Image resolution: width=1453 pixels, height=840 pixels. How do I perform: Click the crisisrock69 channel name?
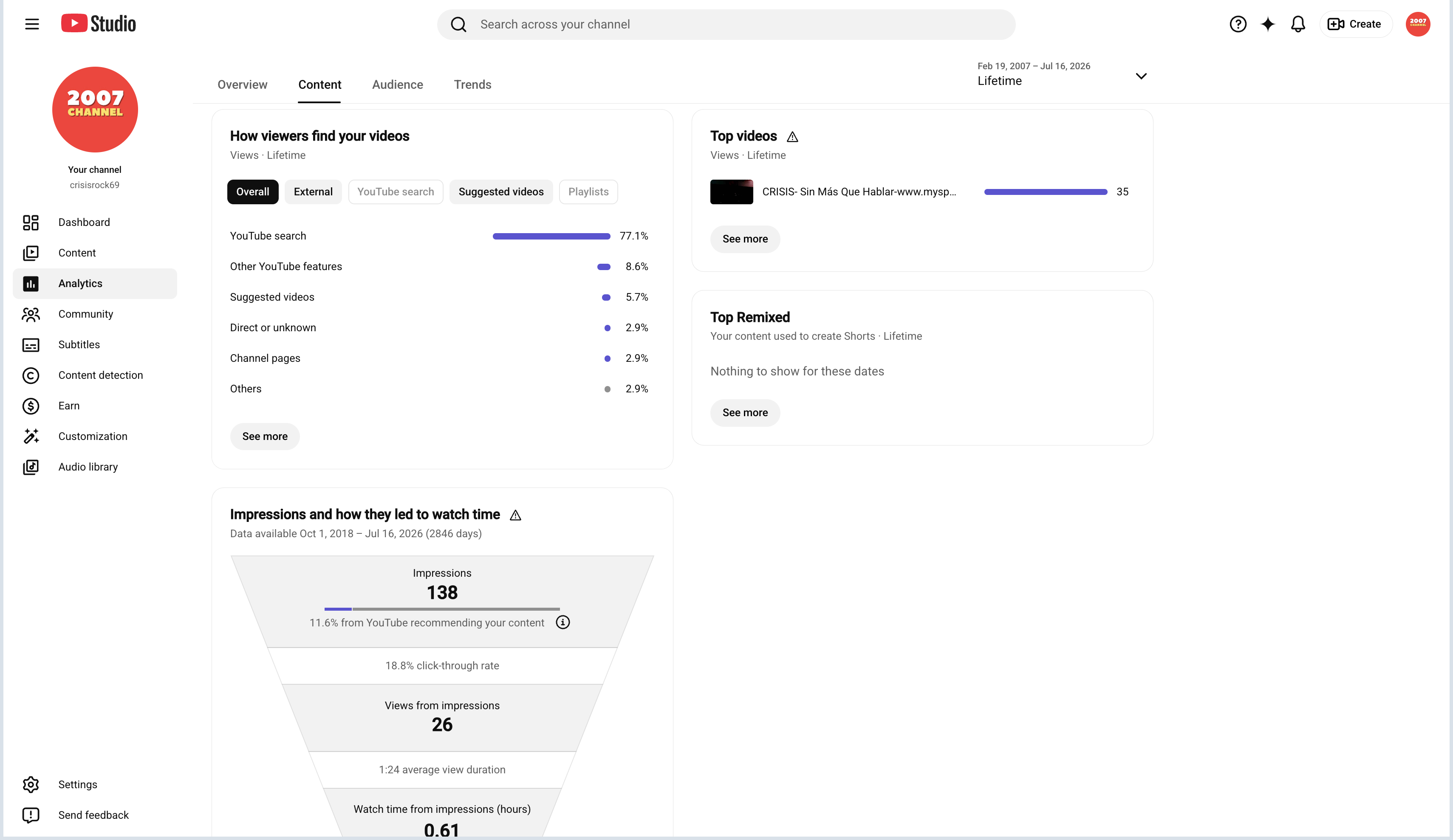click(x=95, y=185)
